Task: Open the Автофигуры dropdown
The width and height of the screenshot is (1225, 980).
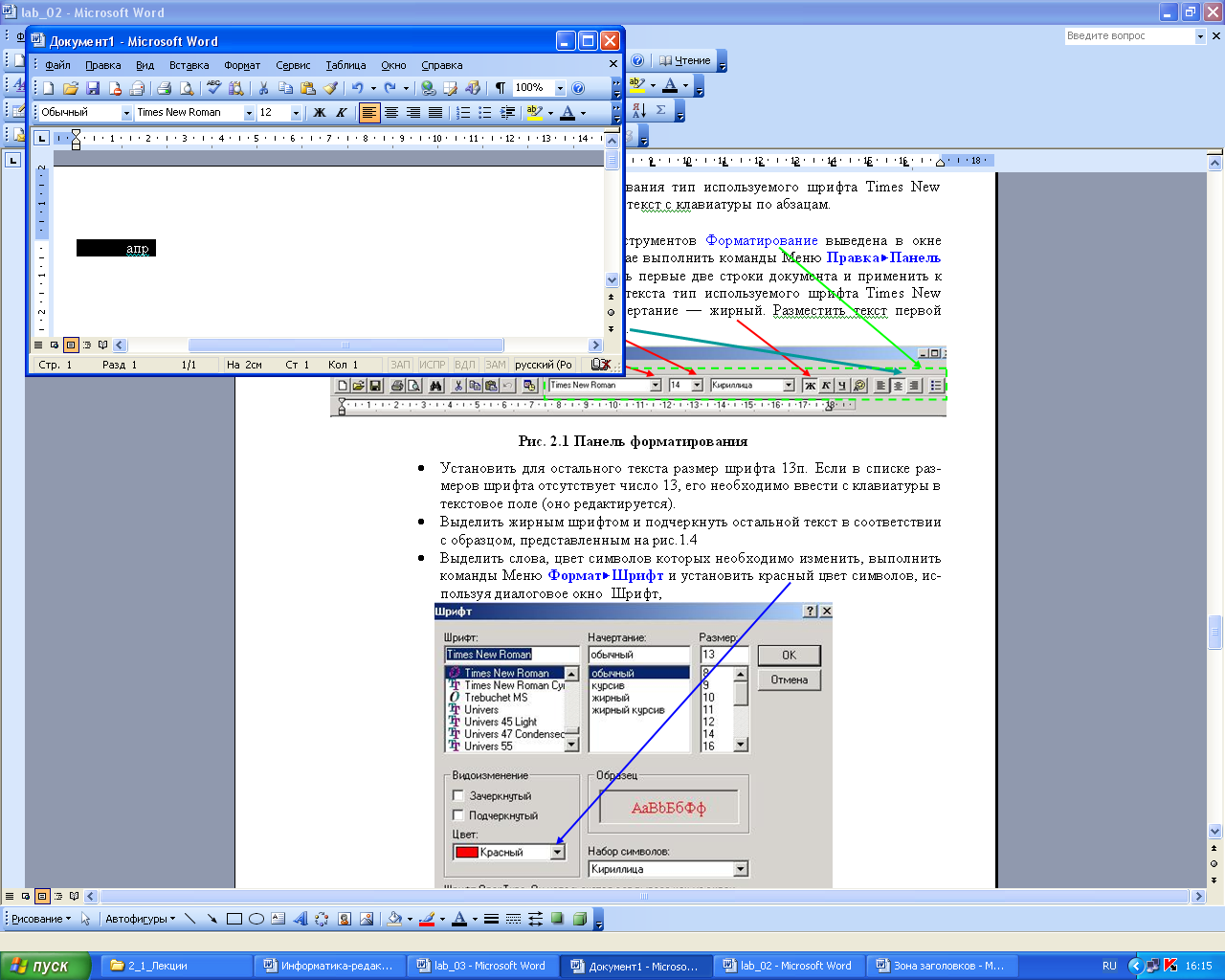Action: point(140,919)
